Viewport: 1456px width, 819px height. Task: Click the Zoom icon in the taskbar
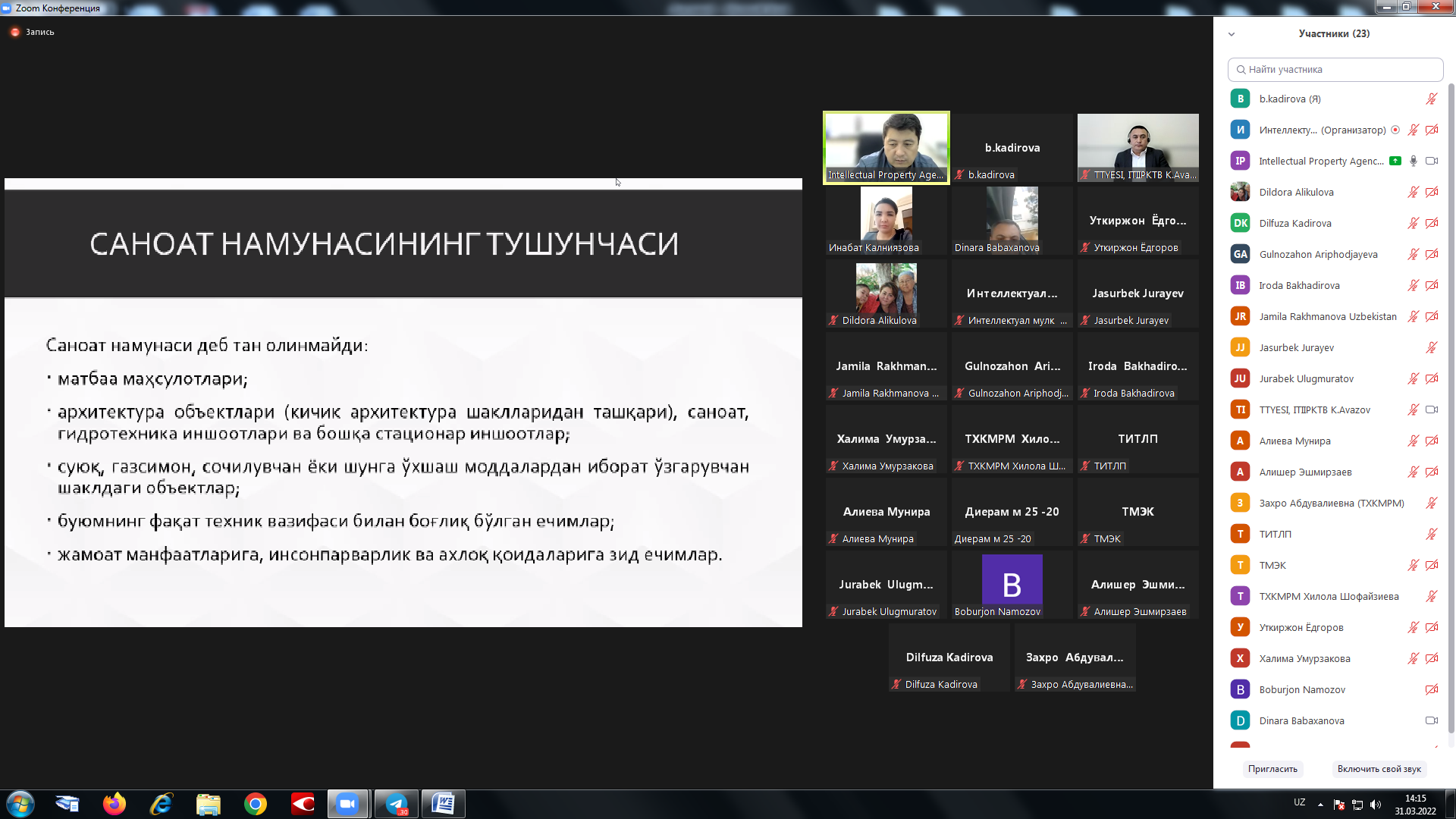(x=347, y=804)
